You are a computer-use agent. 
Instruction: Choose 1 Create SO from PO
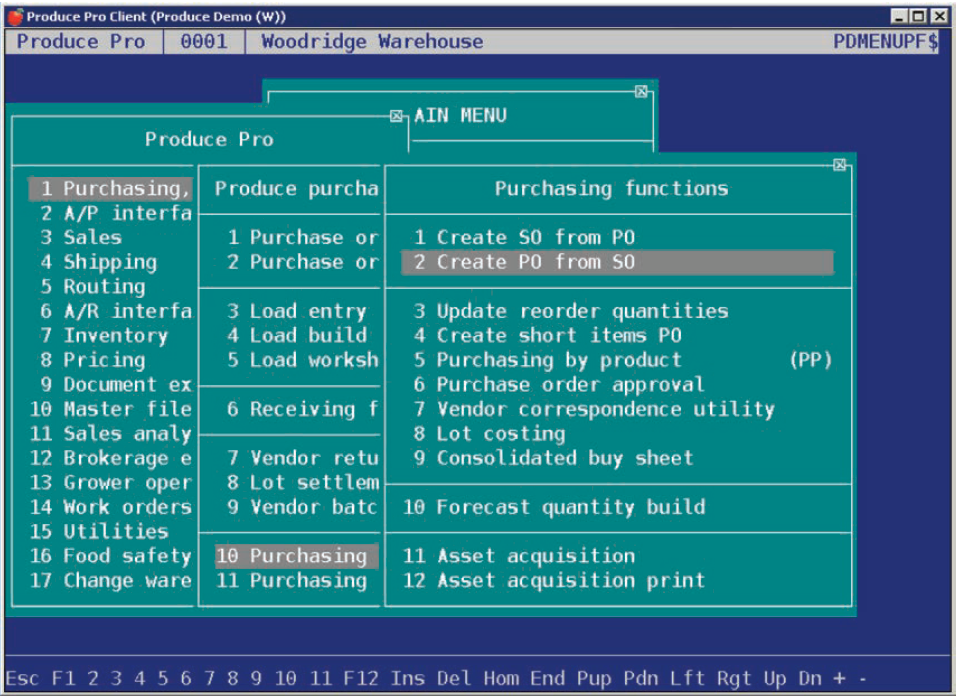[524, 237]
